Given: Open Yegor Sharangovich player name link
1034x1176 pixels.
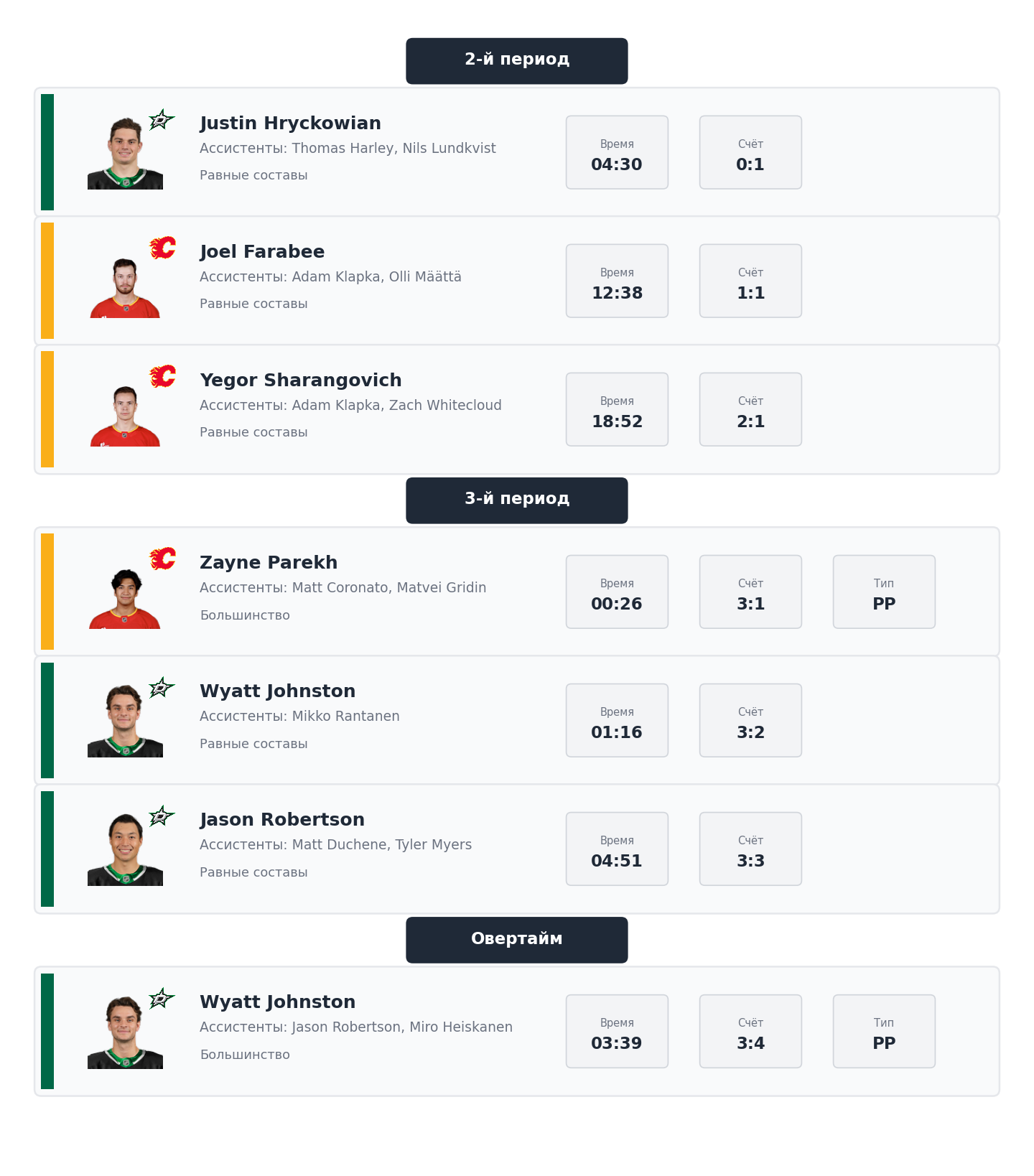Looking at the screenshot, I should click(x=300, y=381).
